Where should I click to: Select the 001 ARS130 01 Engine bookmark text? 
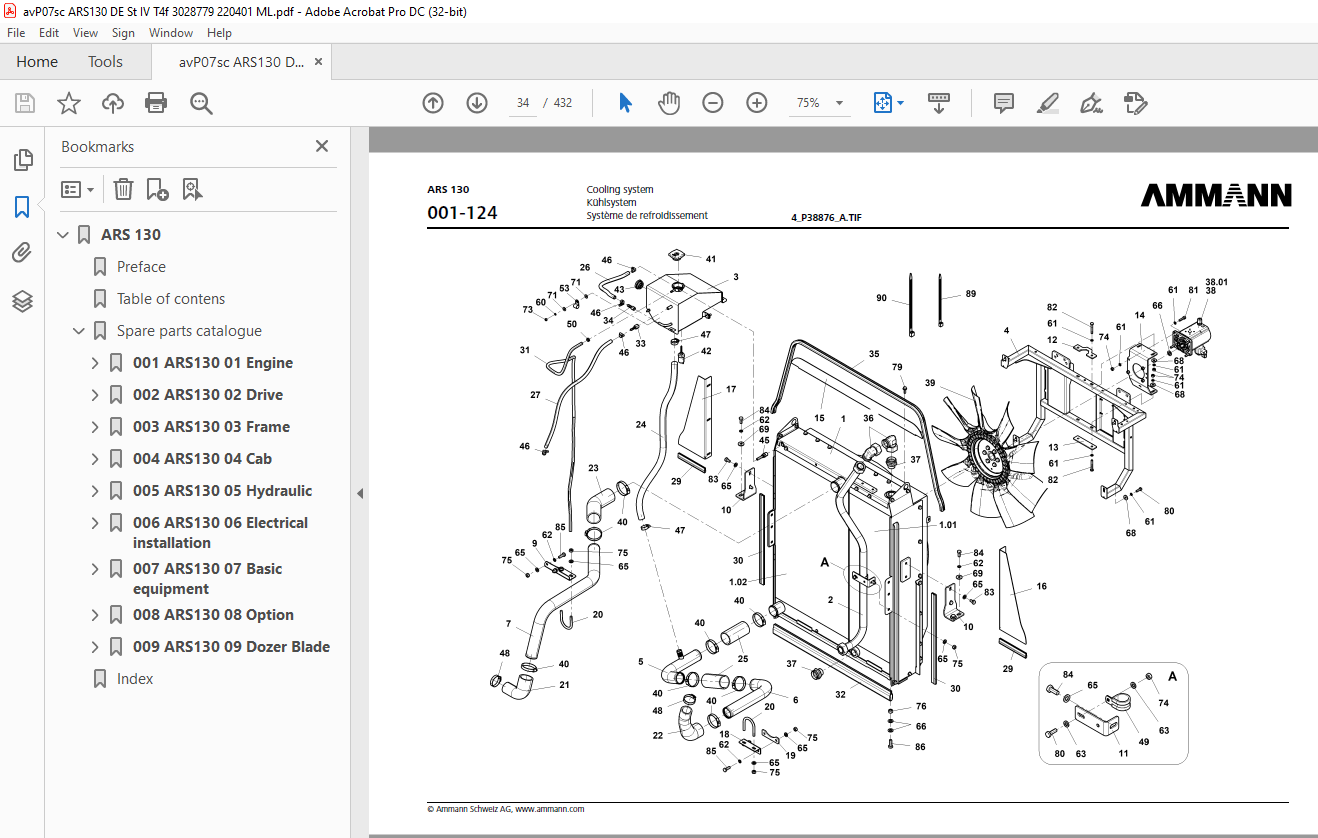coord(213,363)
